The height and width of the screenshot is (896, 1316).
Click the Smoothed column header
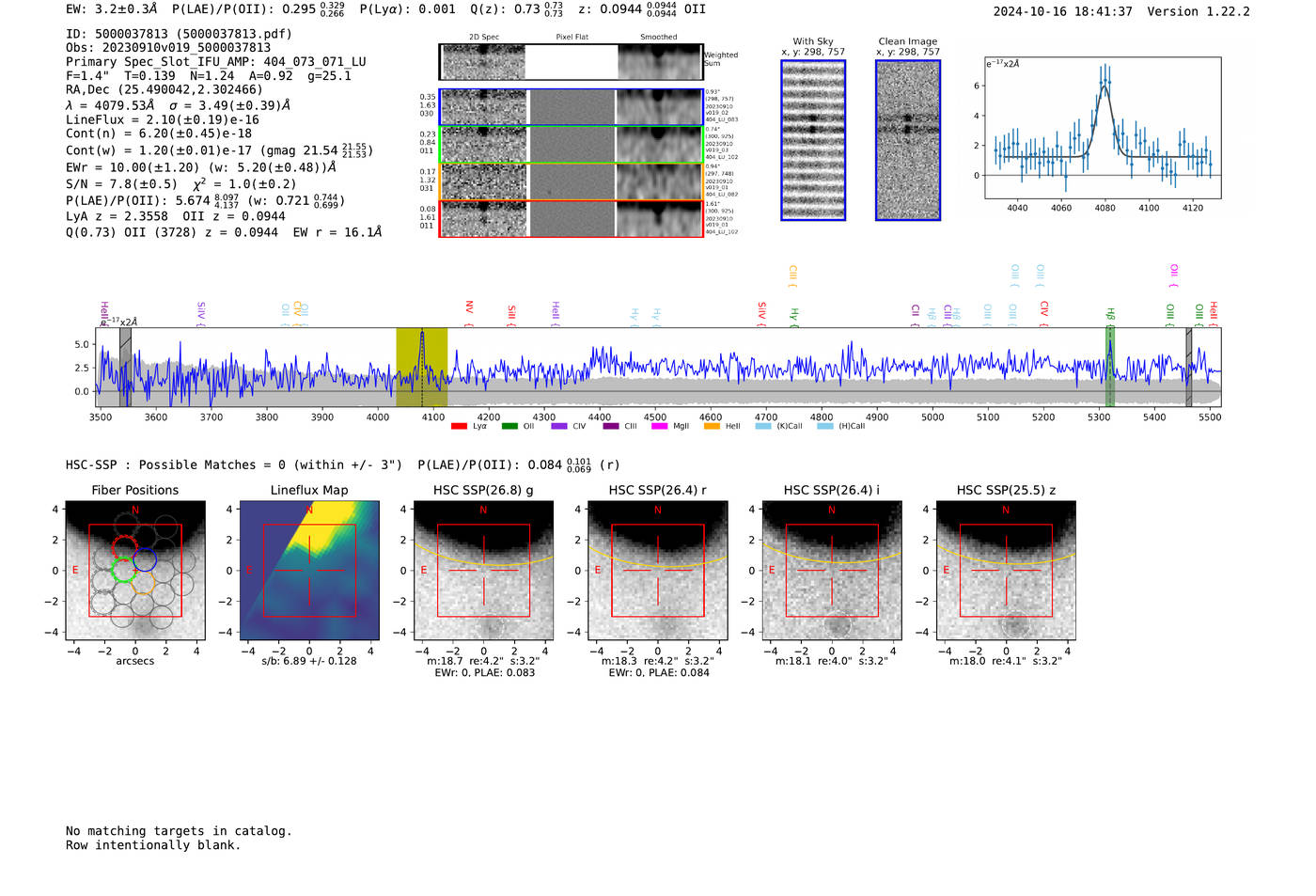click(658, 38)
